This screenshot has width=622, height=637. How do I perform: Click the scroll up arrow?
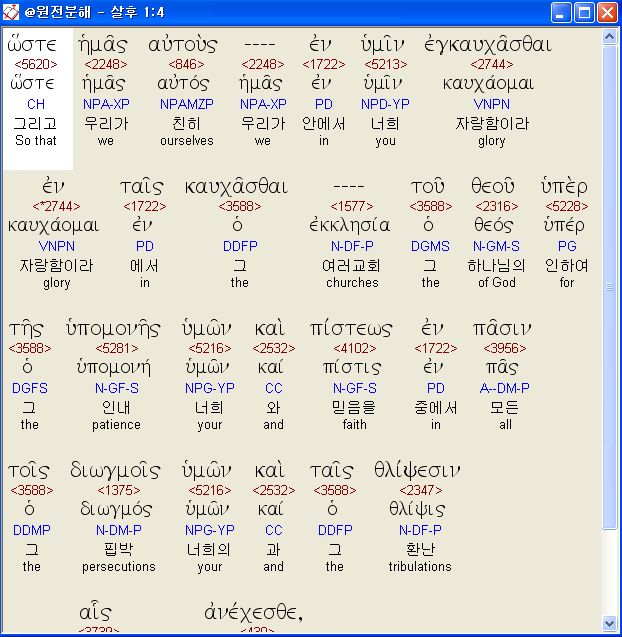(x=609, y=37)
